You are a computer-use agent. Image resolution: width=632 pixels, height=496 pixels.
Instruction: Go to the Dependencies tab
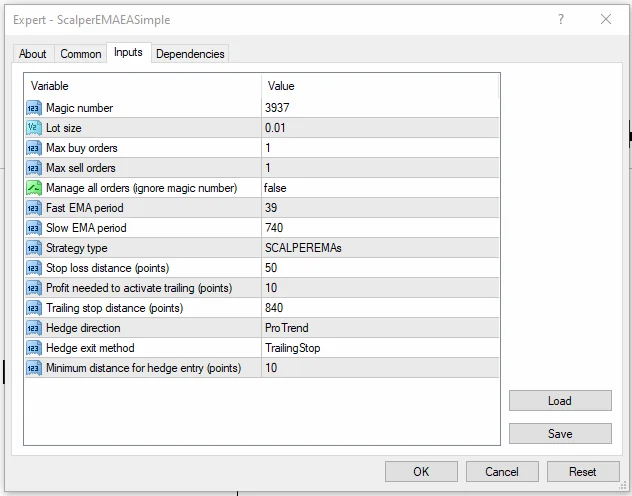coord(190,54)
